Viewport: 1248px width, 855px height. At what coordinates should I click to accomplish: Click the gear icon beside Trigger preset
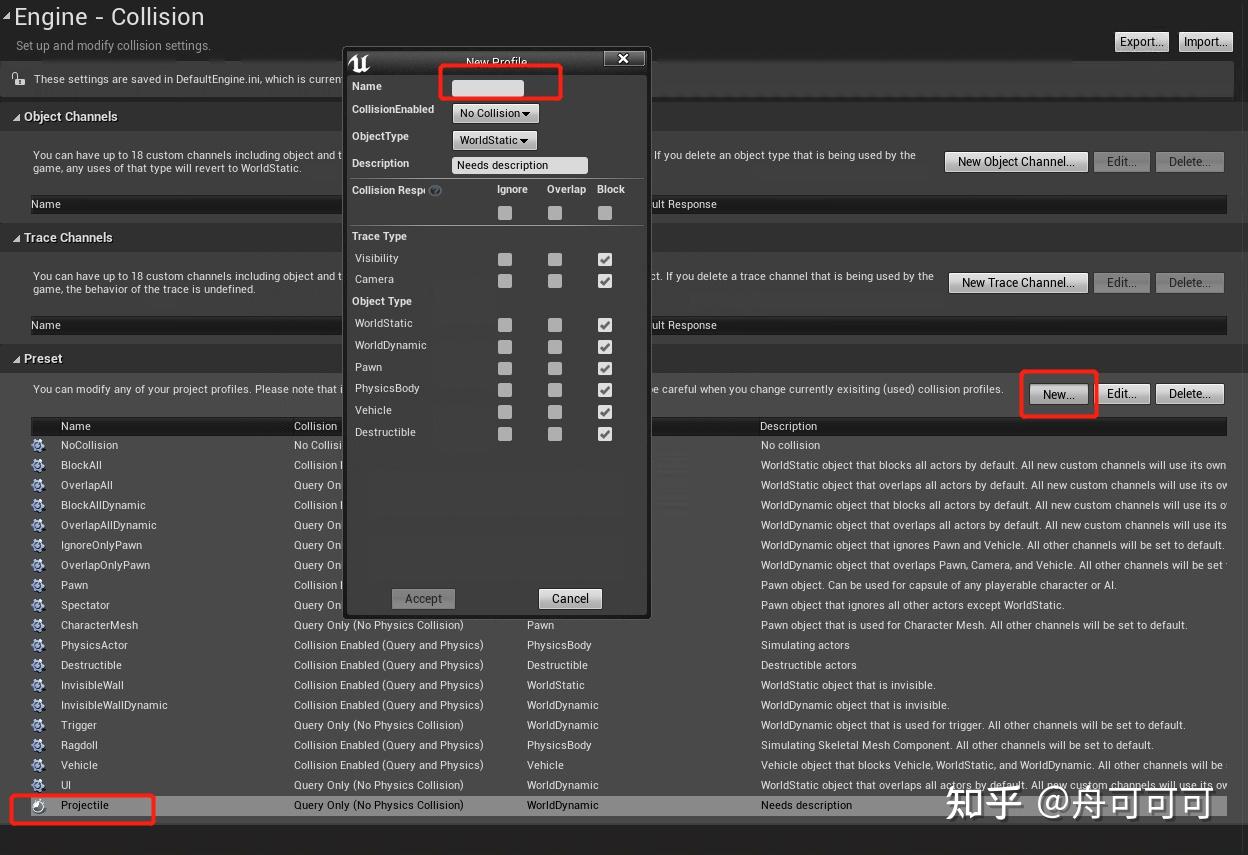[x=38, y=725]
